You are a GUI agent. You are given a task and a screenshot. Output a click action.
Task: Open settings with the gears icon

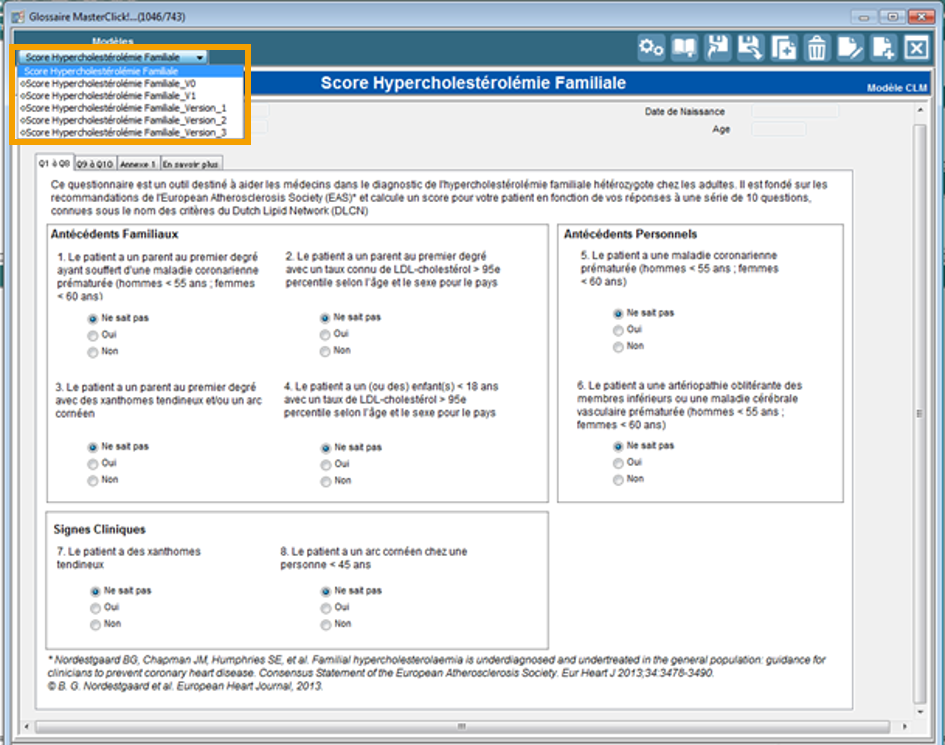pos(652,48)
